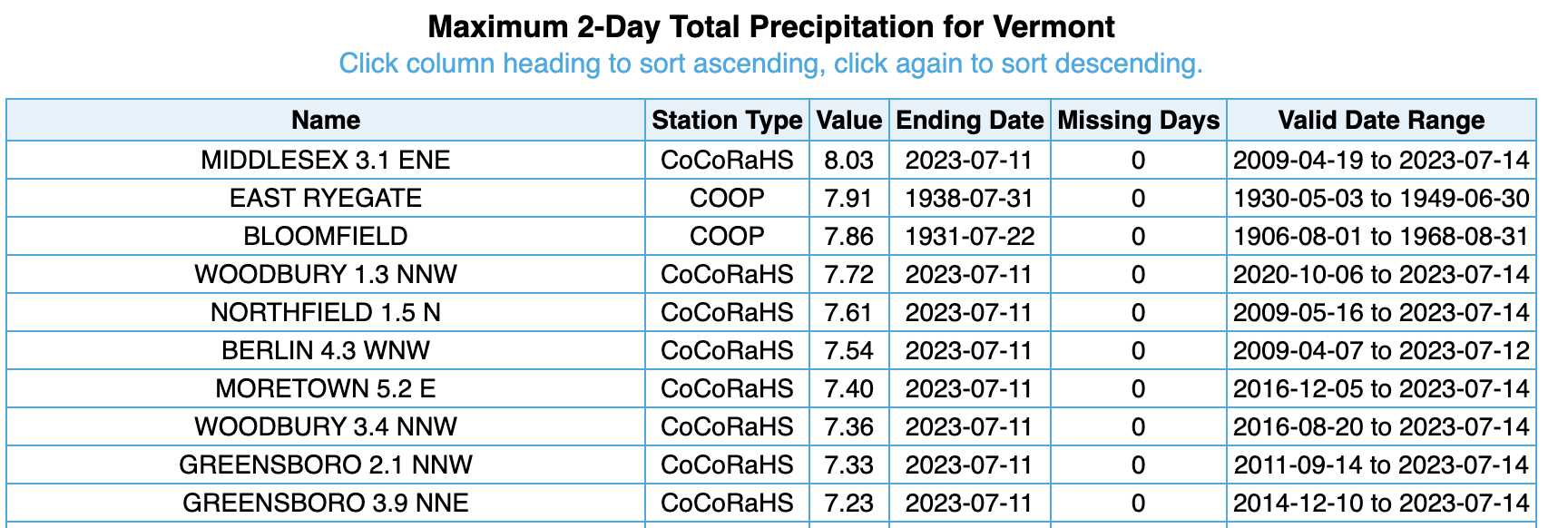
Task: Select GREENSBORO 2.1 NNW name cell
Action: coord(326,465)
